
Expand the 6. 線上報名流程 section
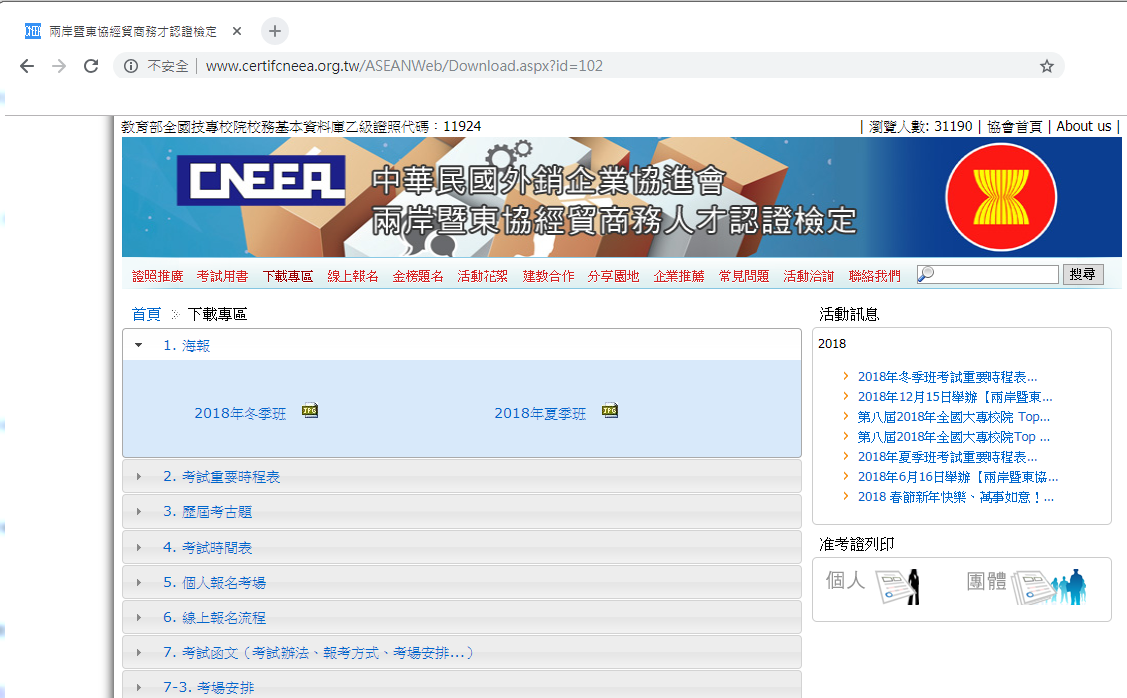(461, 617)
